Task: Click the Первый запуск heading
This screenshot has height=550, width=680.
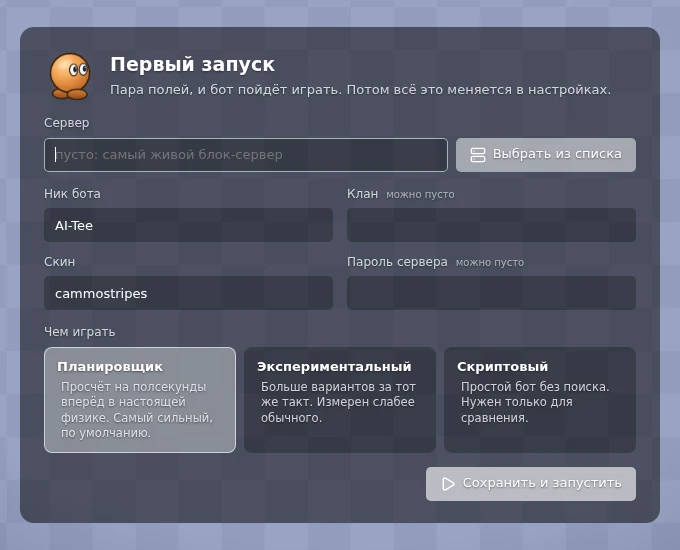Action: coord(192,65)
